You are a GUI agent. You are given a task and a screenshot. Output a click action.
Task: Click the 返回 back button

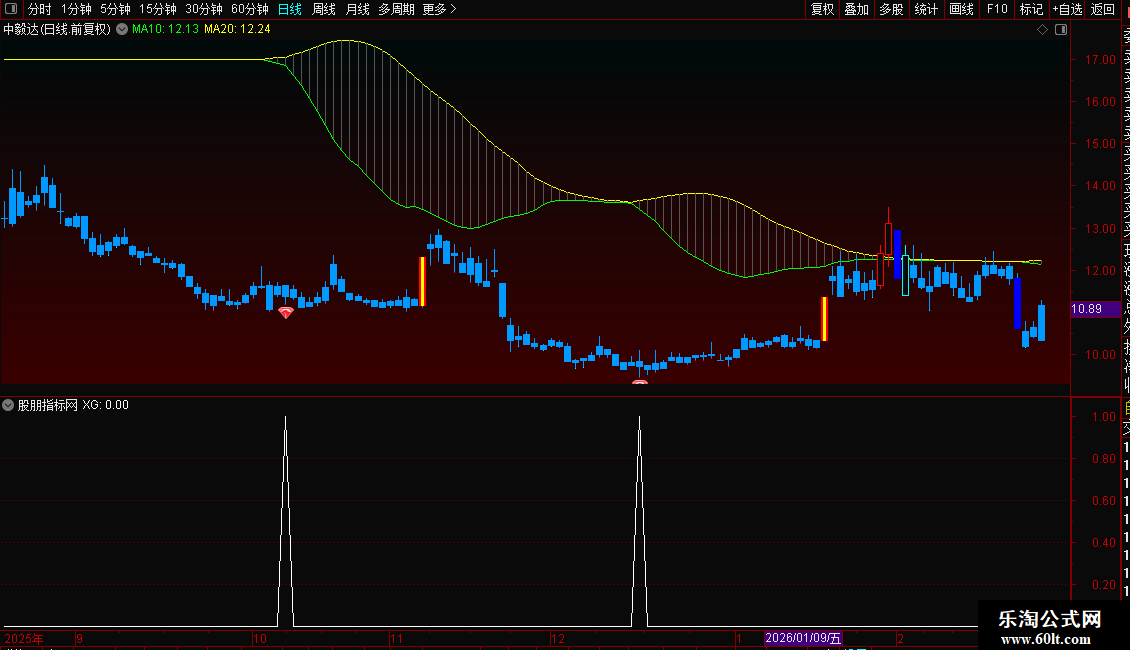[x=1103, y=9]
